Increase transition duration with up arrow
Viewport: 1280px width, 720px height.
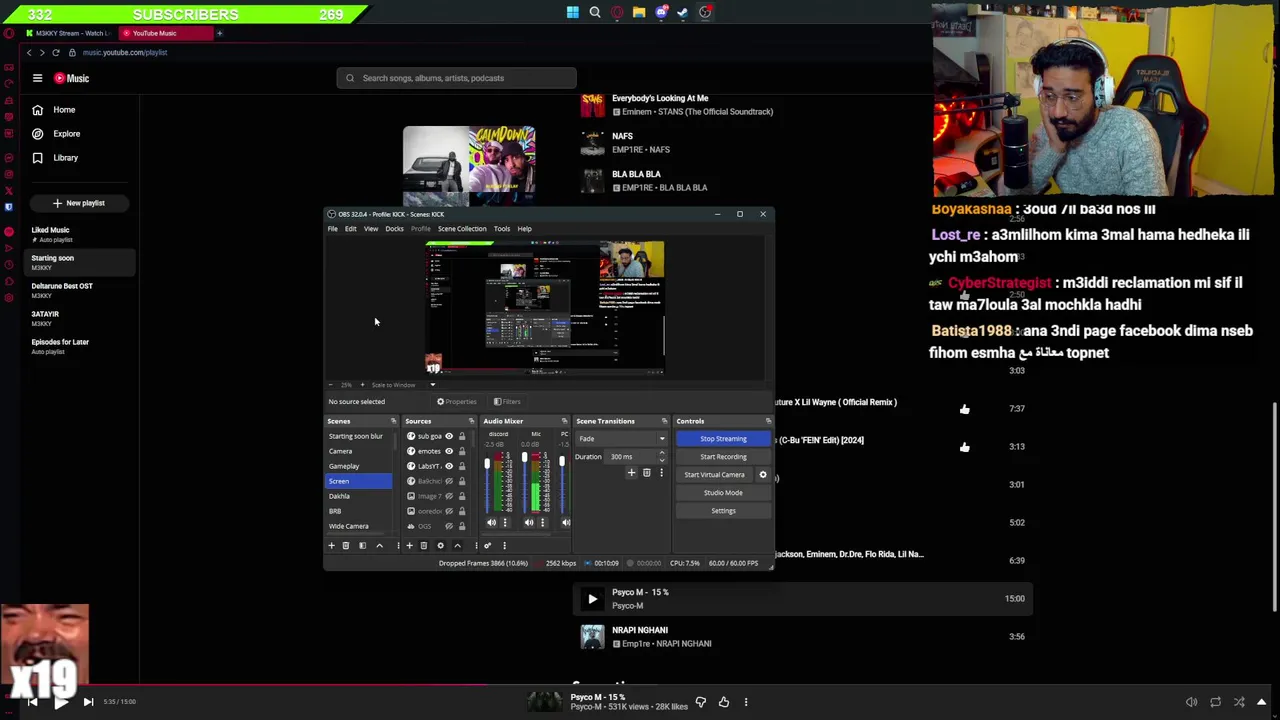[661, 454]
